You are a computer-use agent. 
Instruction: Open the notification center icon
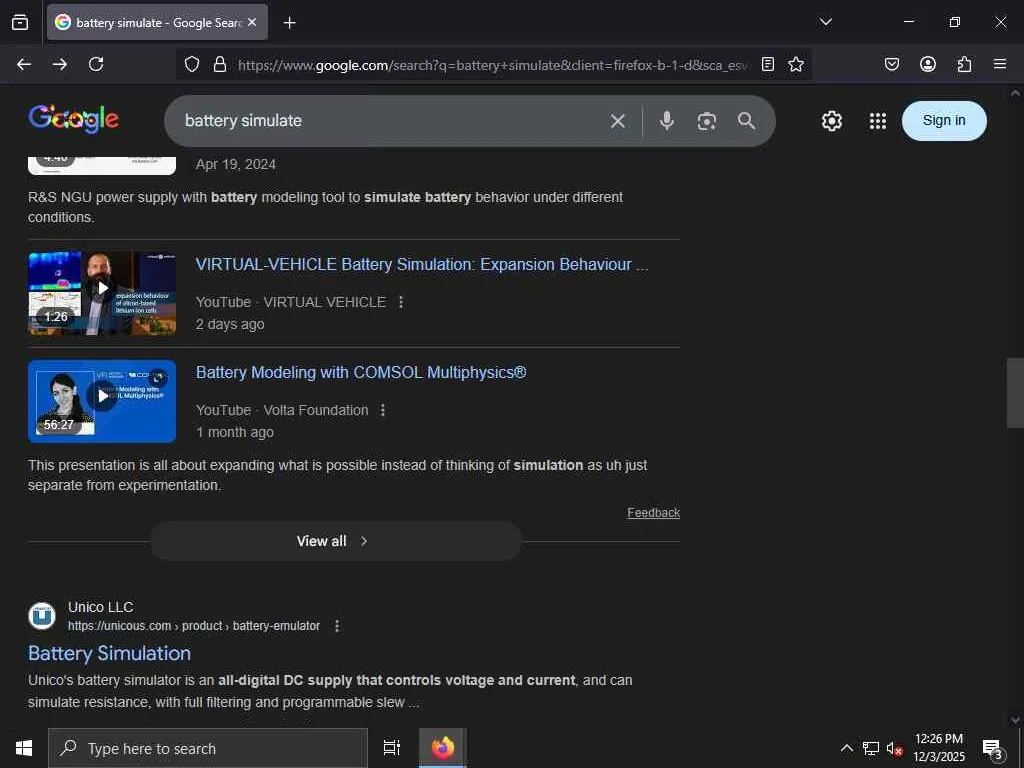[x=992, y=748]
